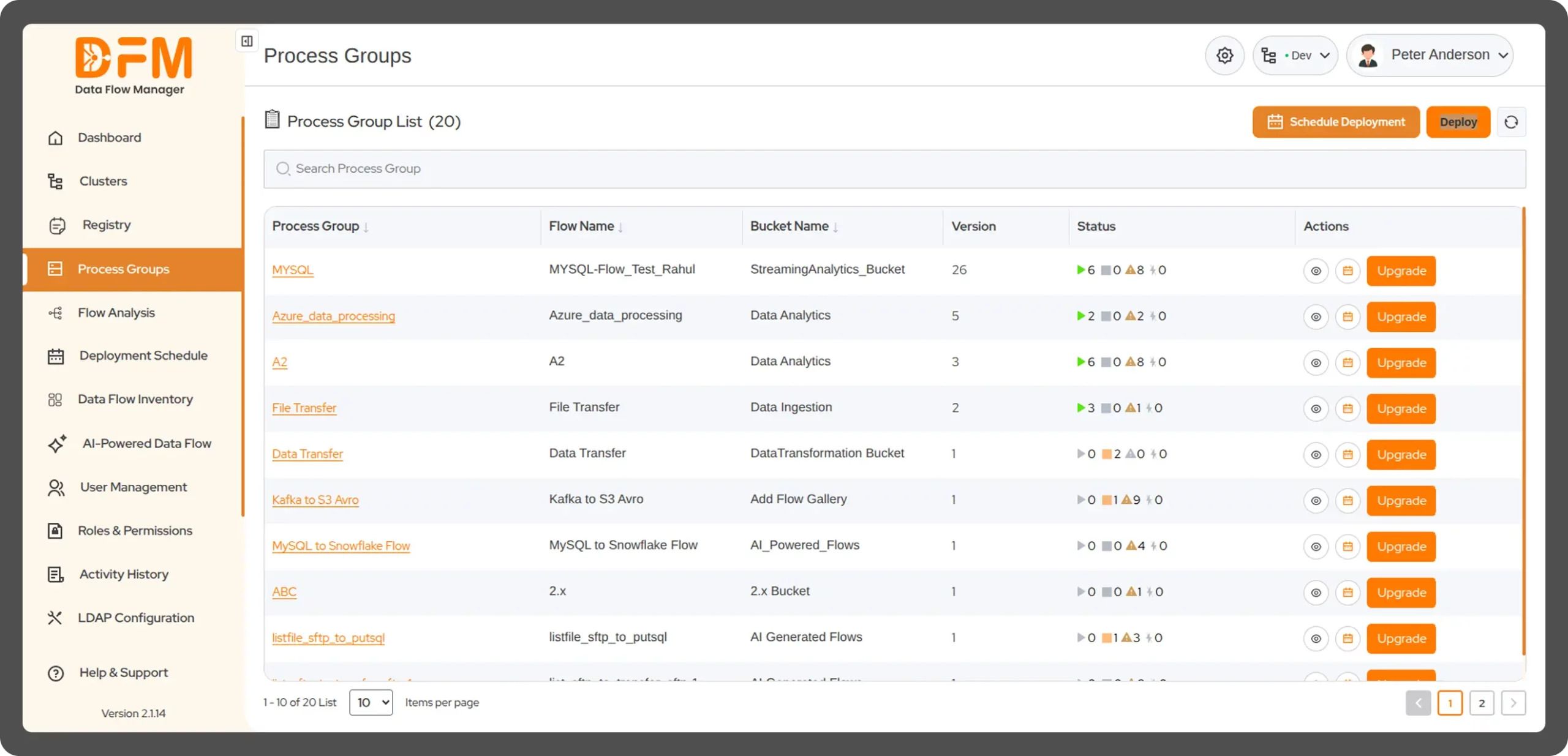
Task: Go to page 2 of list
Action: tap(1481, 703)
